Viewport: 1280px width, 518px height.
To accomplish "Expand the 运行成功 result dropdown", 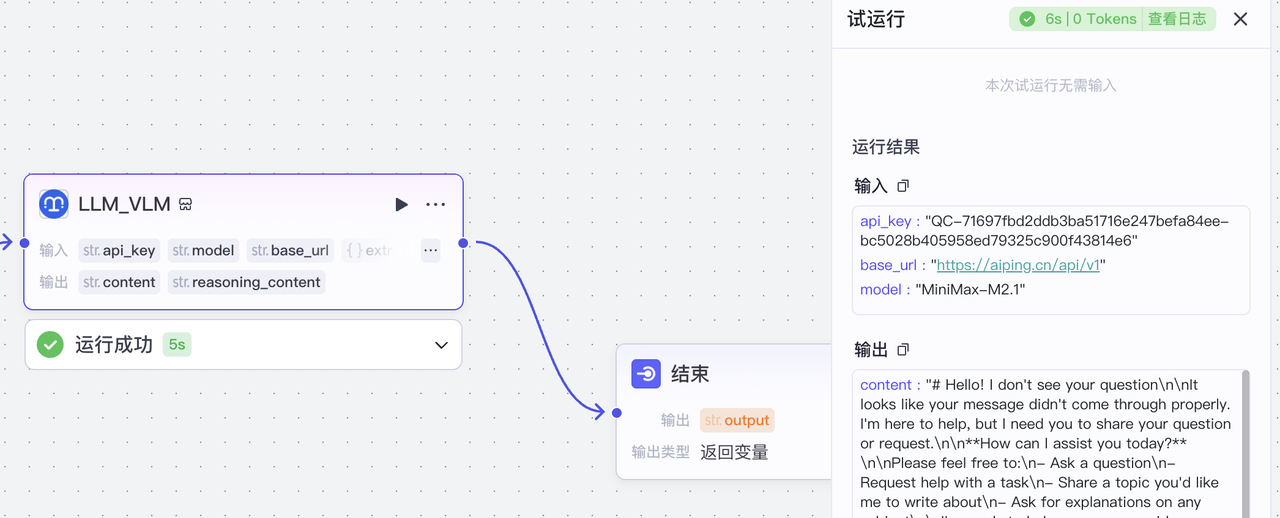I will click(x=441, y=345).
